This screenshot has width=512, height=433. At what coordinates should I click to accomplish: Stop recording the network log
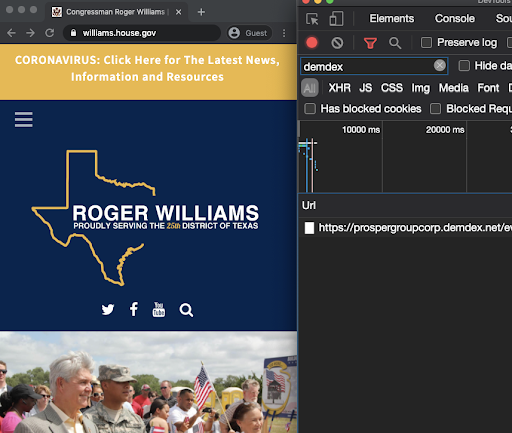(312, 43)
